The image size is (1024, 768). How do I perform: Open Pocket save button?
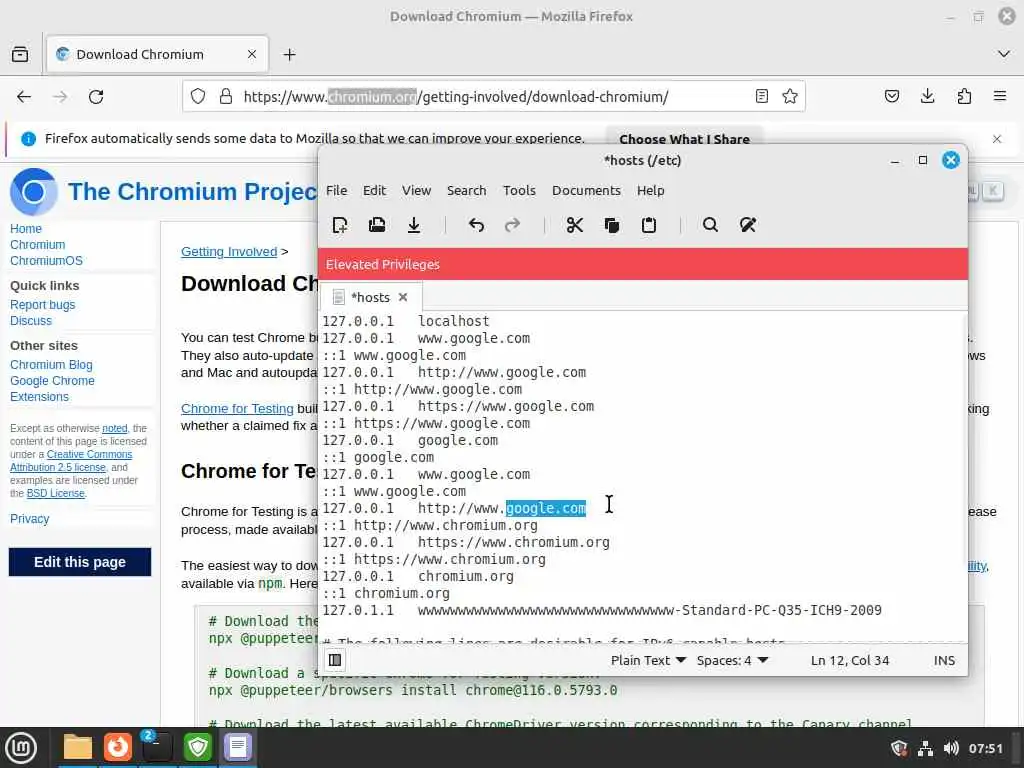click(x=891, y=97)
